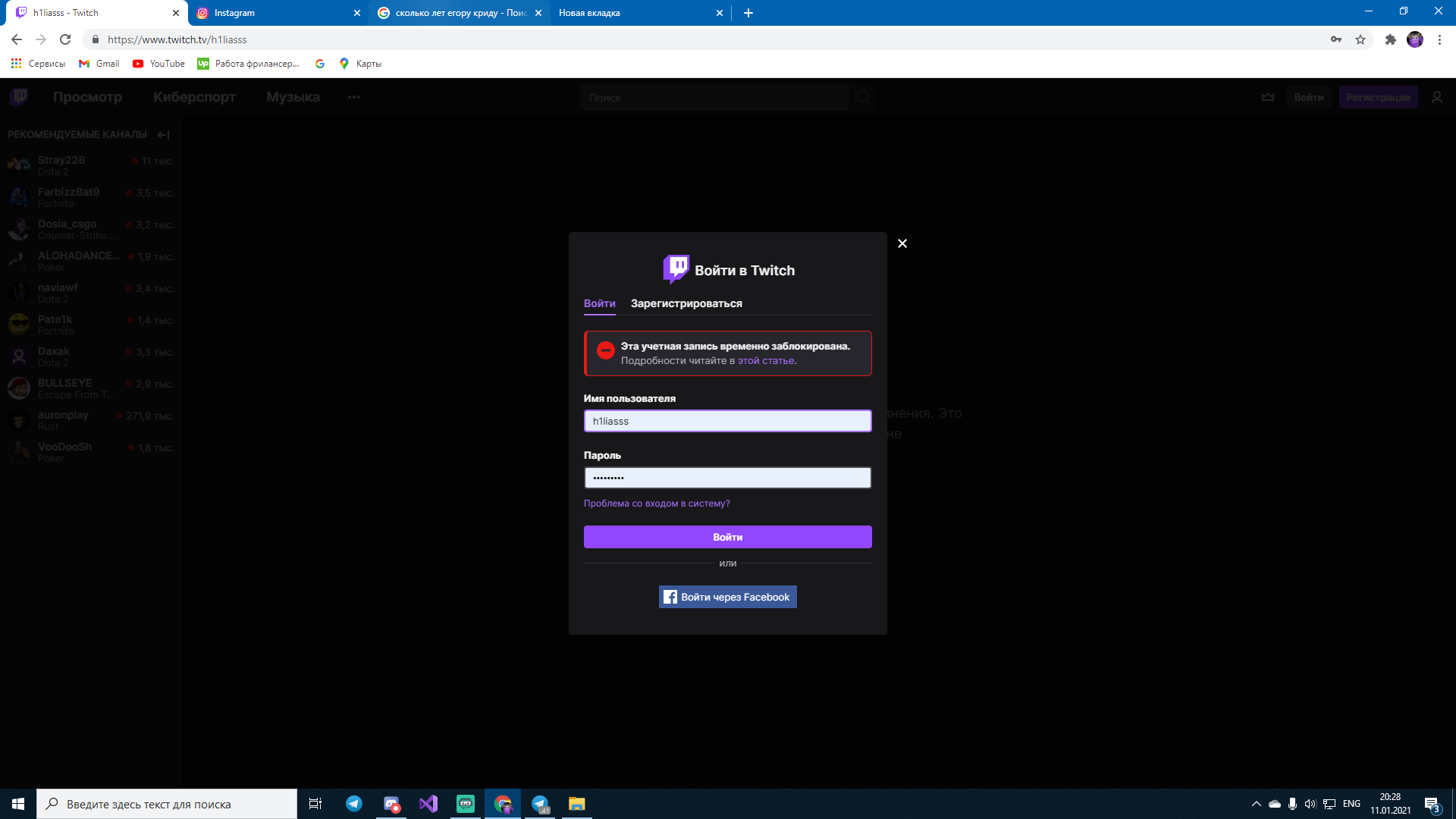Open File Explorer from taskbar
Image resolution: width=1456 pixels, height=819 pixels.
577,804
